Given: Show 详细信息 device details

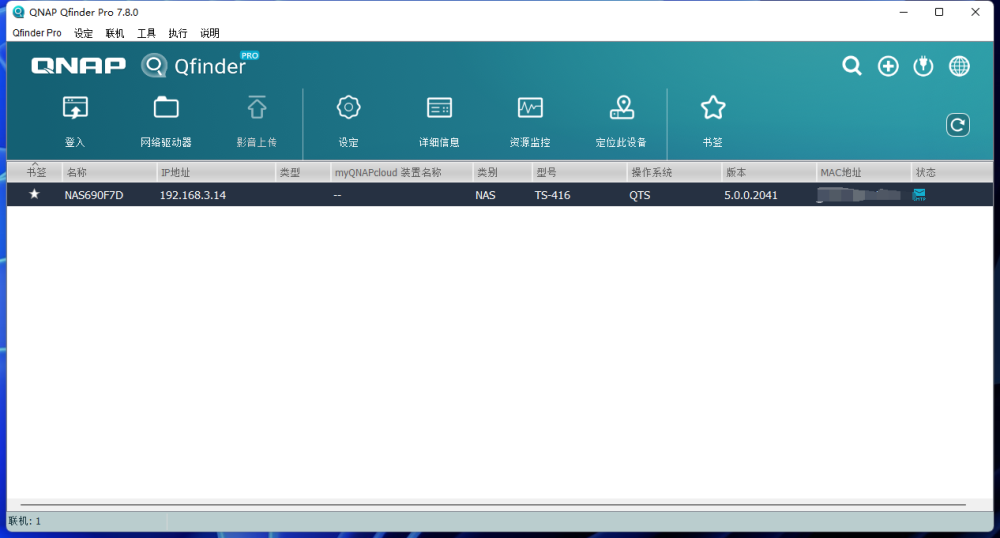Looking at the screenshot, I should (x=439, y=122).
